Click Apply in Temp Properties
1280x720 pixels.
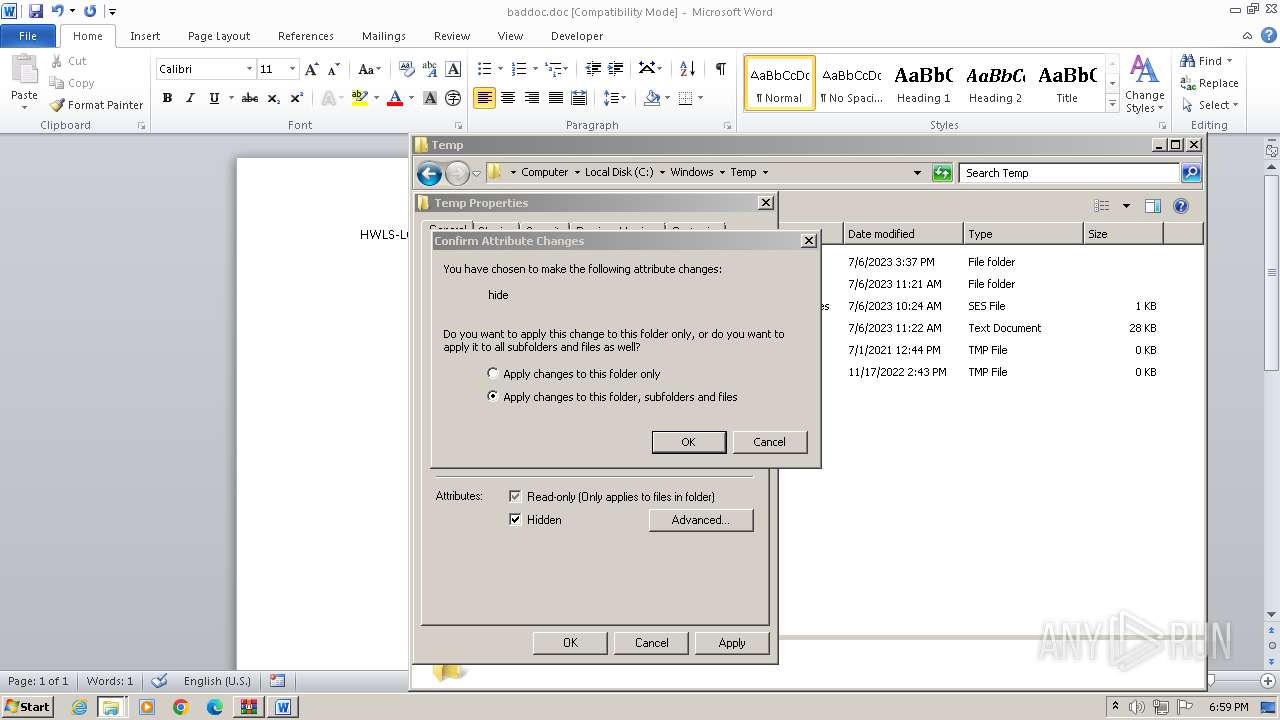732,643
